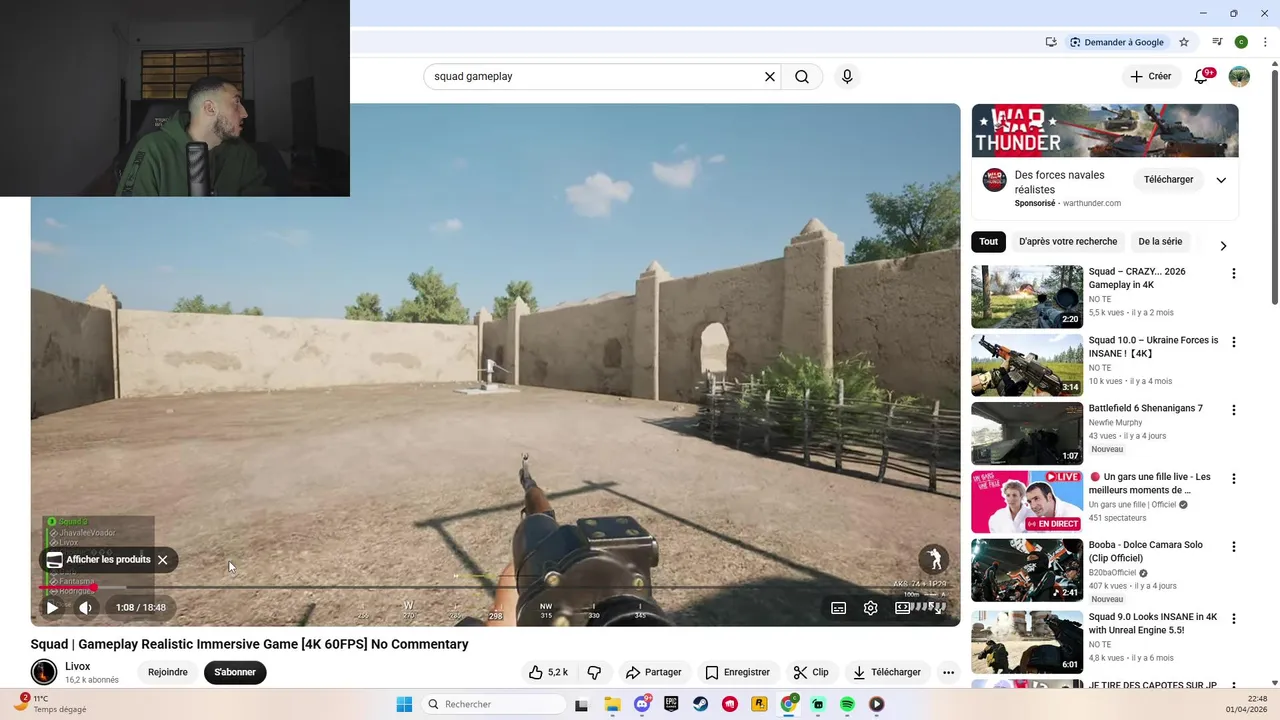Screen dimensions: 1280x720
Task: Open Discord from the taskbar
Action: (642, 704)
